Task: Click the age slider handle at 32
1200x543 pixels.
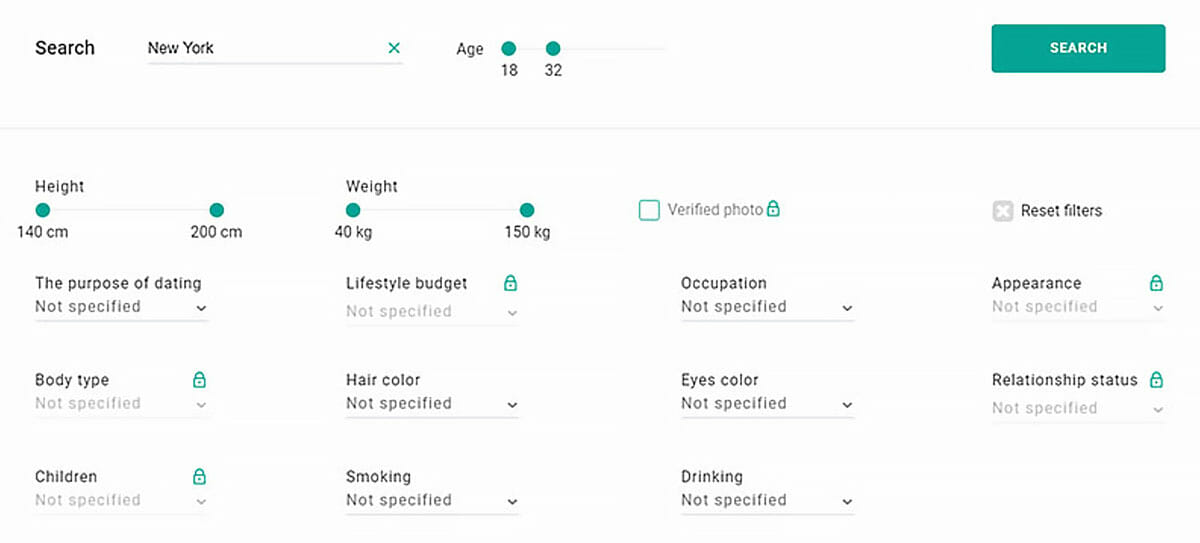Action: pyautogui.click(x=553, y=48)
